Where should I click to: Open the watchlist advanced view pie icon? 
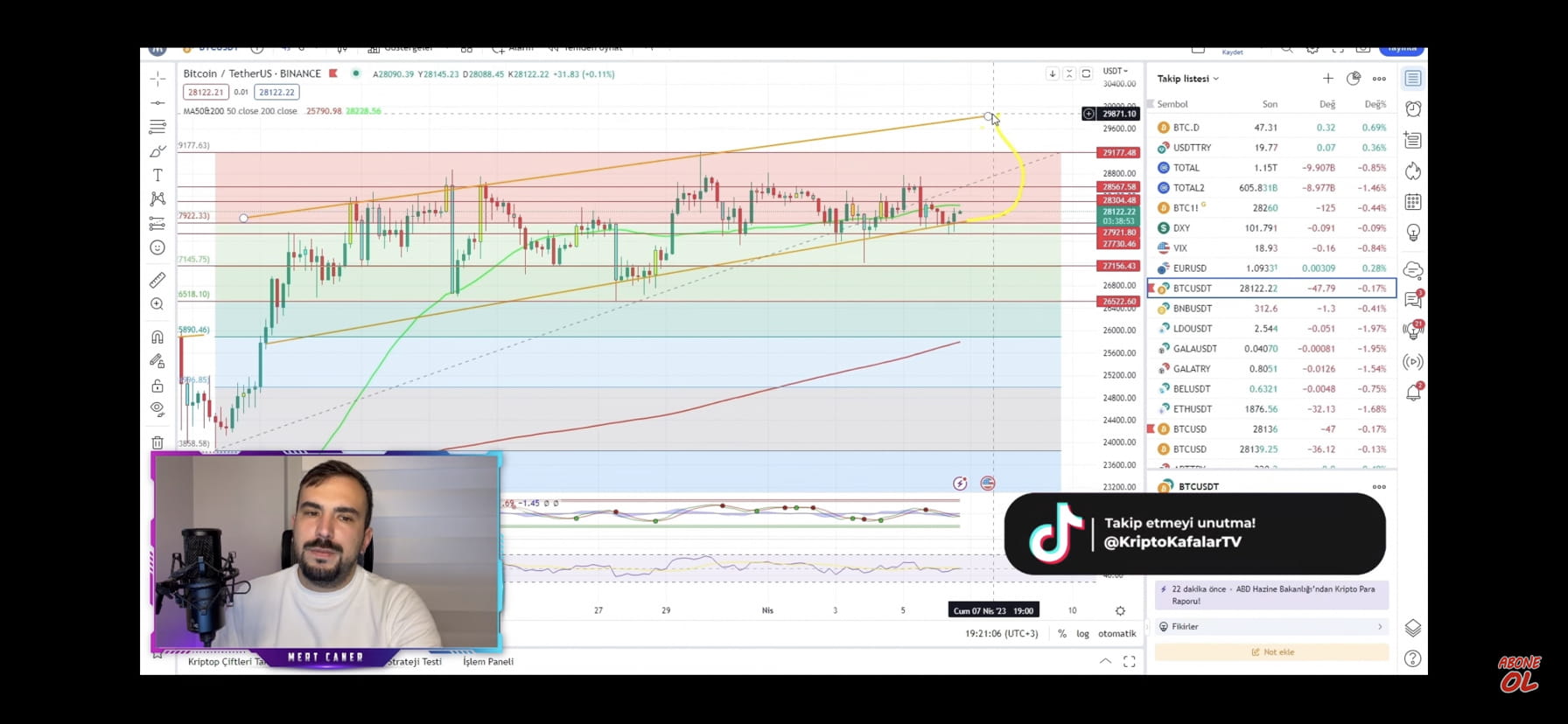[1354, 79]
